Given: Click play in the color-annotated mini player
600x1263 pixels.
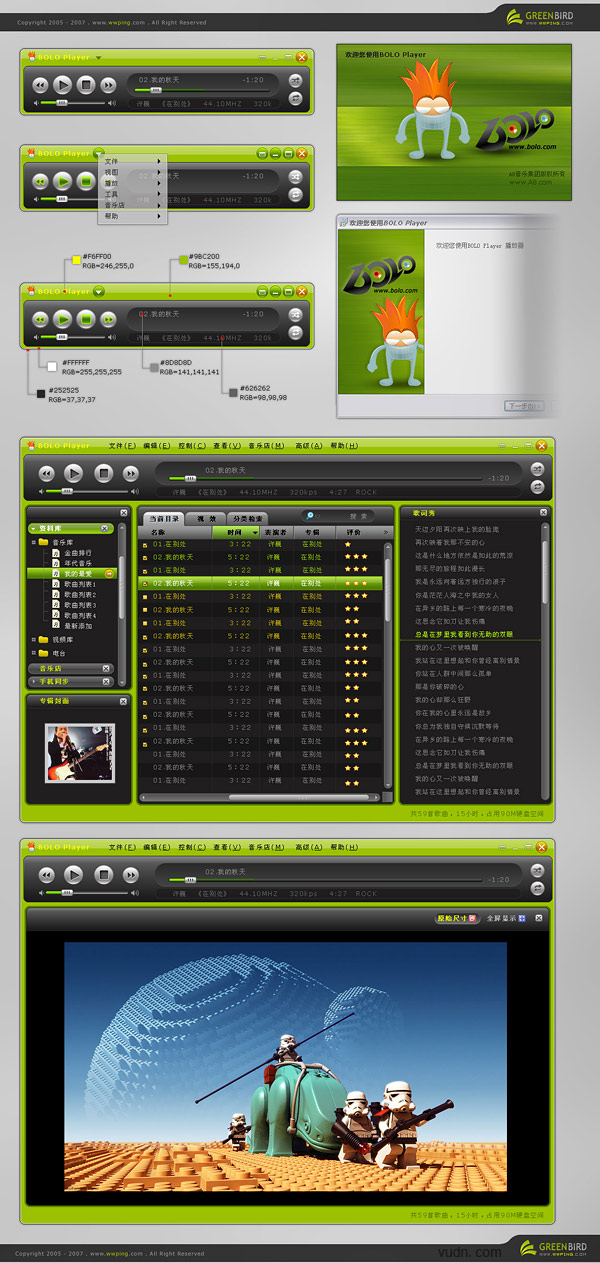Looking at the screenshot, I should click(x=62, y=318).
